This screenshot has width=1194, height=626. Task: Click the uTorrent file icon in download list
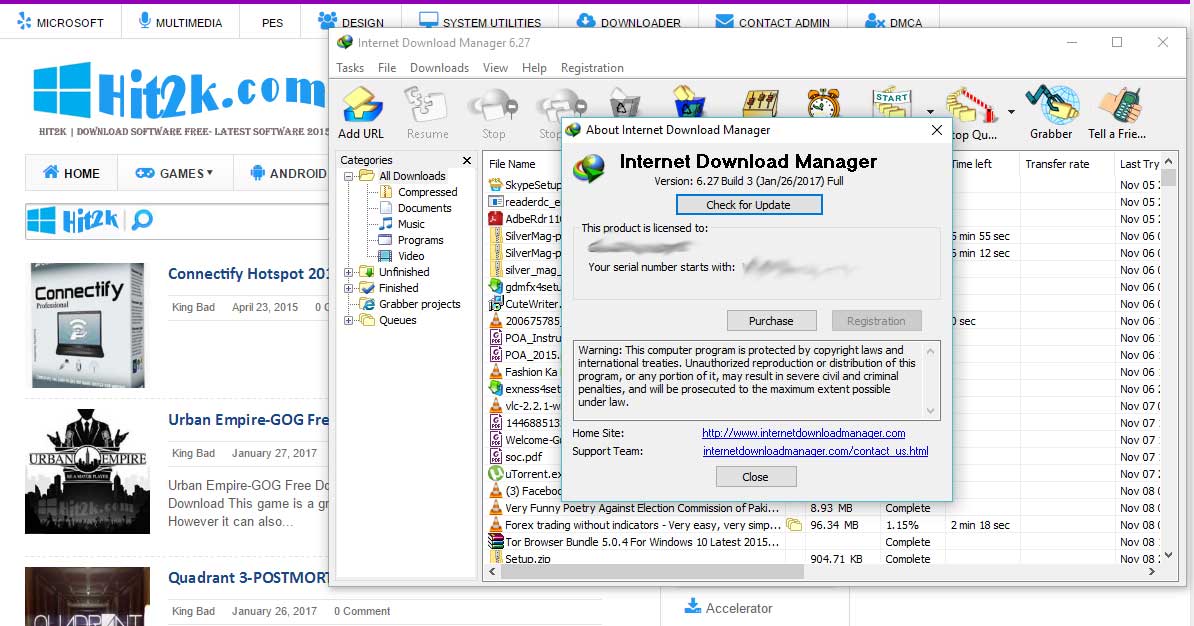pyautogui.click(x=495, y=474)
